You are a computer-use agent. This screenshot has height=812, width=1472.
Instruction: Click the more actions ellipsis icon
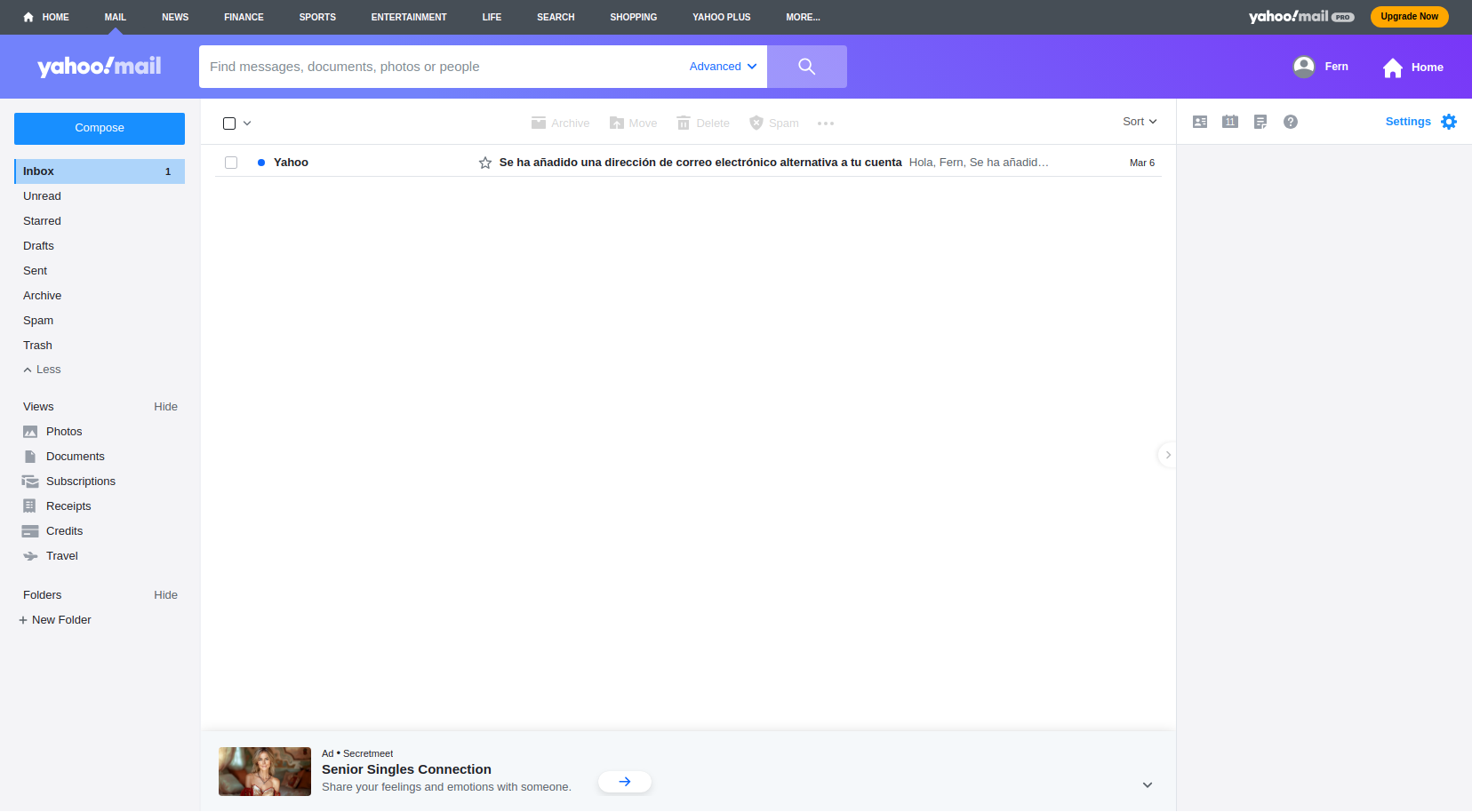pos(826,123)
